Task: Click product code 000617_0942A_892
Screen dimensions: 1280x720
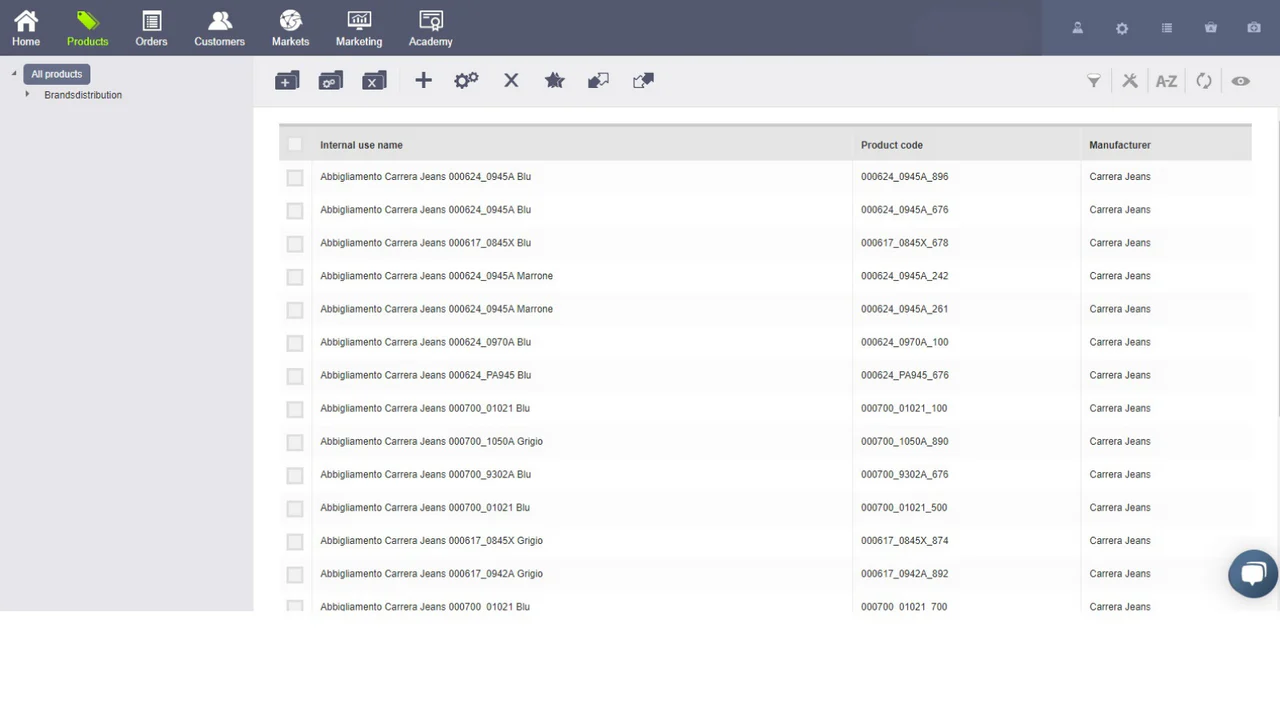Action: coord(904,573)
